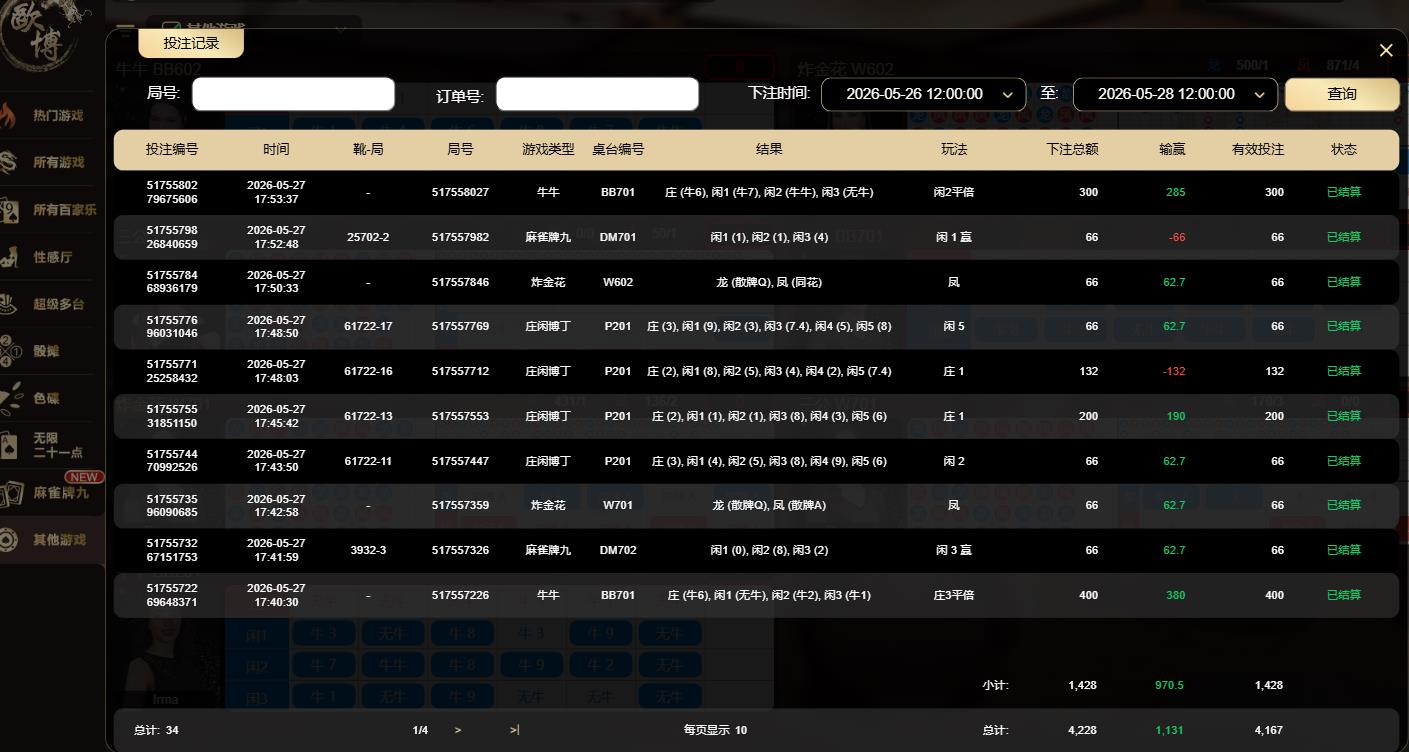Click play type 庄3平倍
Screen dimensions: 1409x752
(954, 595)
